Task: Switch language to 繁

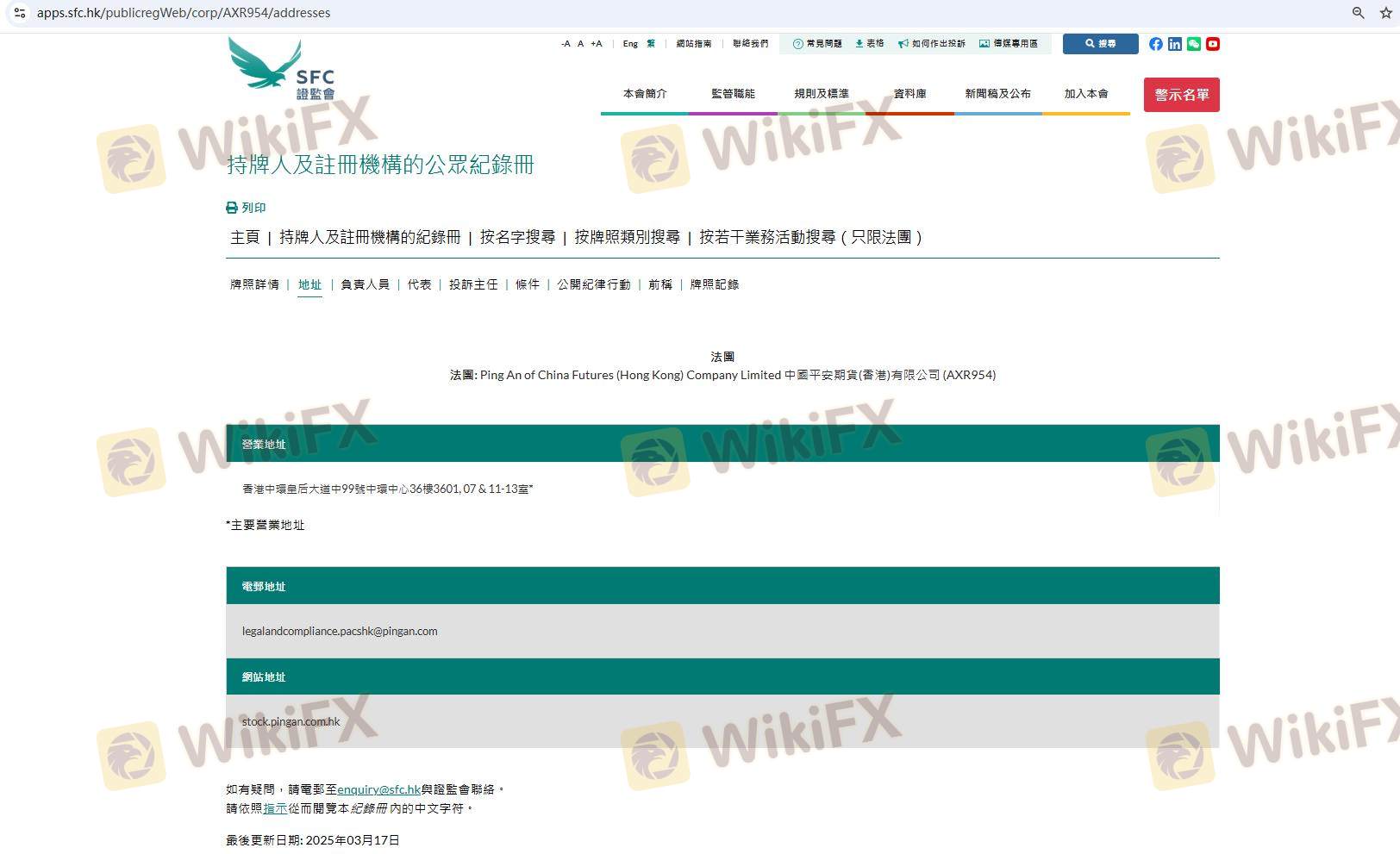Action: click(x=651, y=44)
